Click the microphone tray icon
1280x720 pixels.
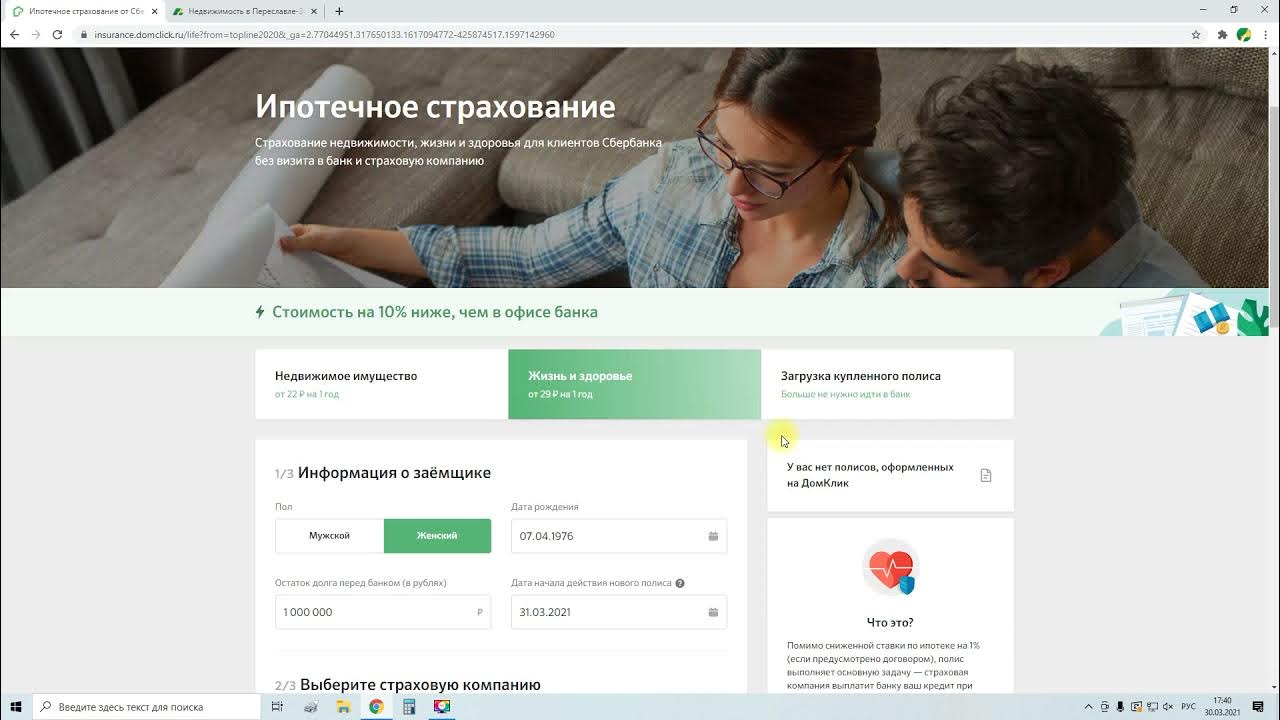point(1120,707)
